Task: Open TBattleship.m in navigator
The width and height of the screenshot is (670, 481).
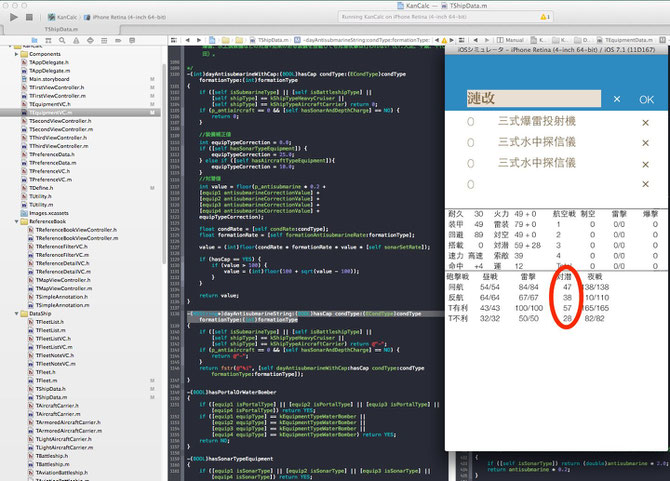Action: coord(52,464)
